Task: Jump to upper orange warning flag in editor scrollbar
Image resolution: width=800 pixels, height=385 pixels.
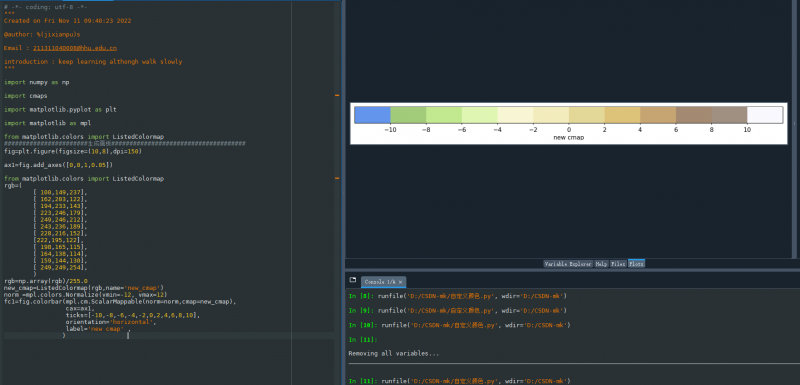Action: [x=337, y=95]
